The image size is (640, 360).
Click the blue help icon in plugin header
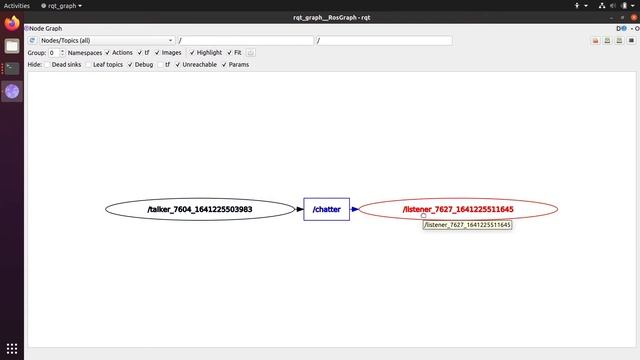point(624,29)
